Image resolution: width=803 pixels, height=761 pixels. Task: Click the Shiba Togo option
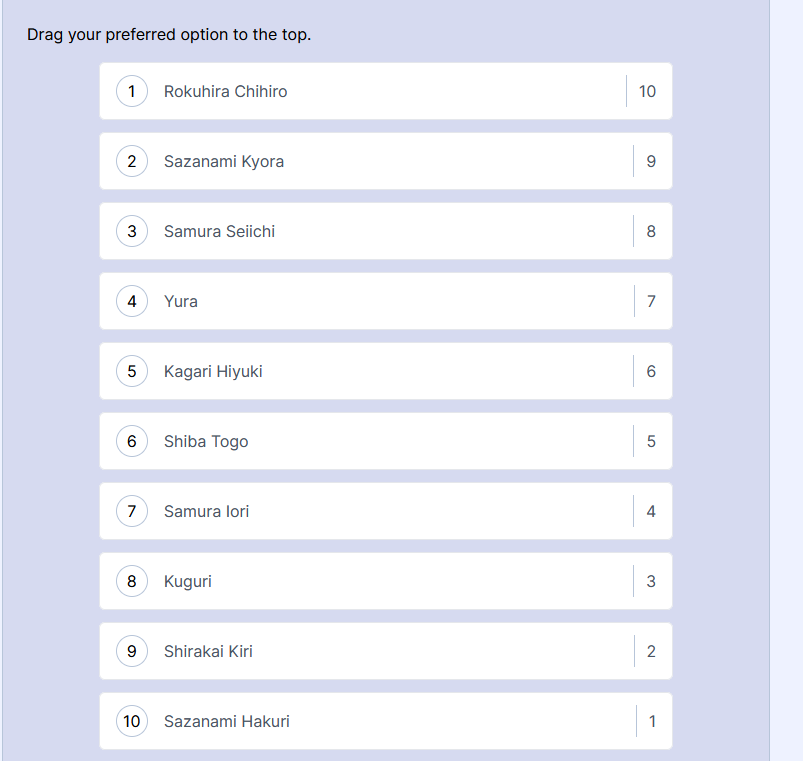pos(206,442)
